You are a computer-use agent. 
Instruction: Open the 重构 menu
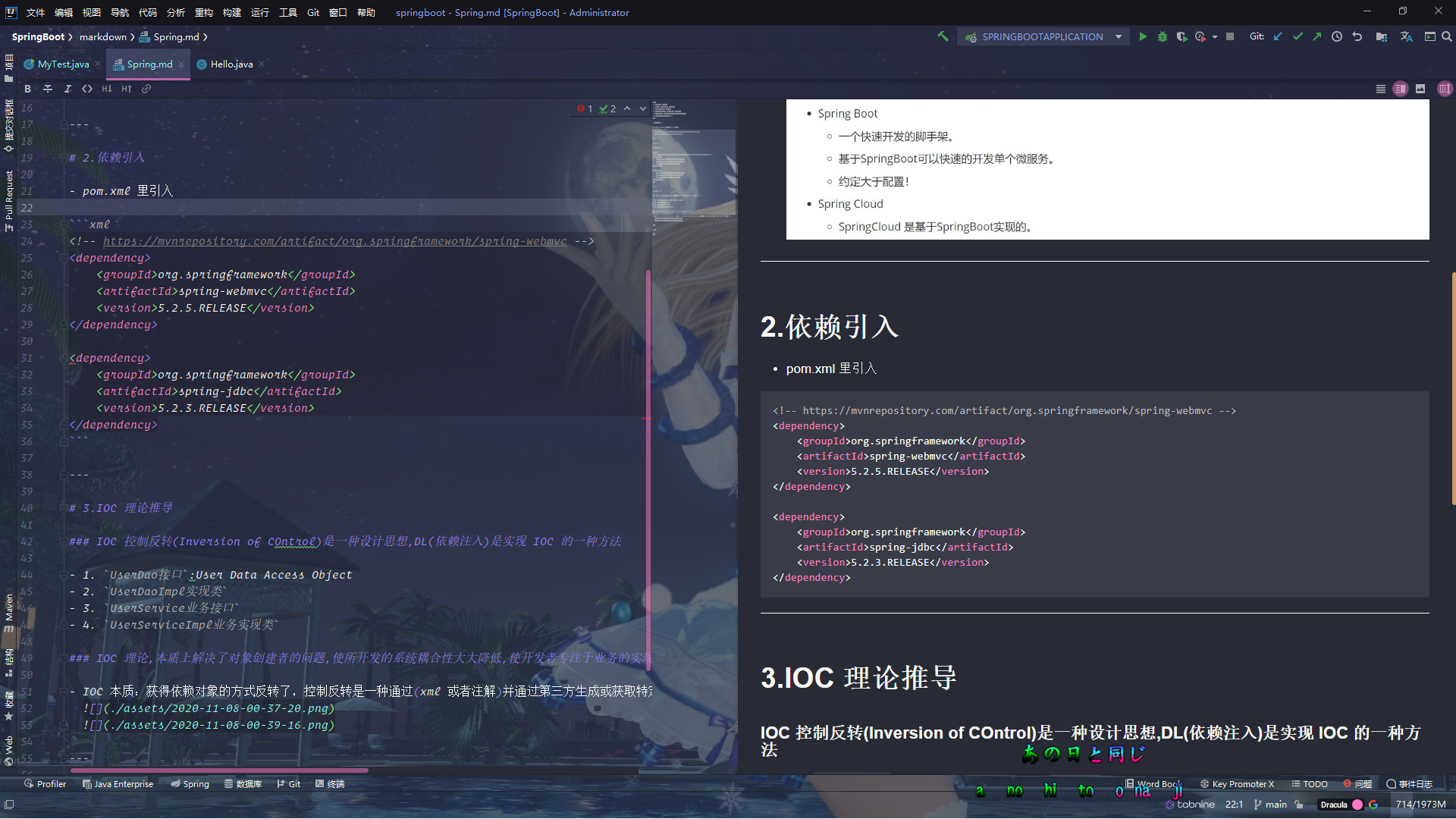[x=204, y=12]
